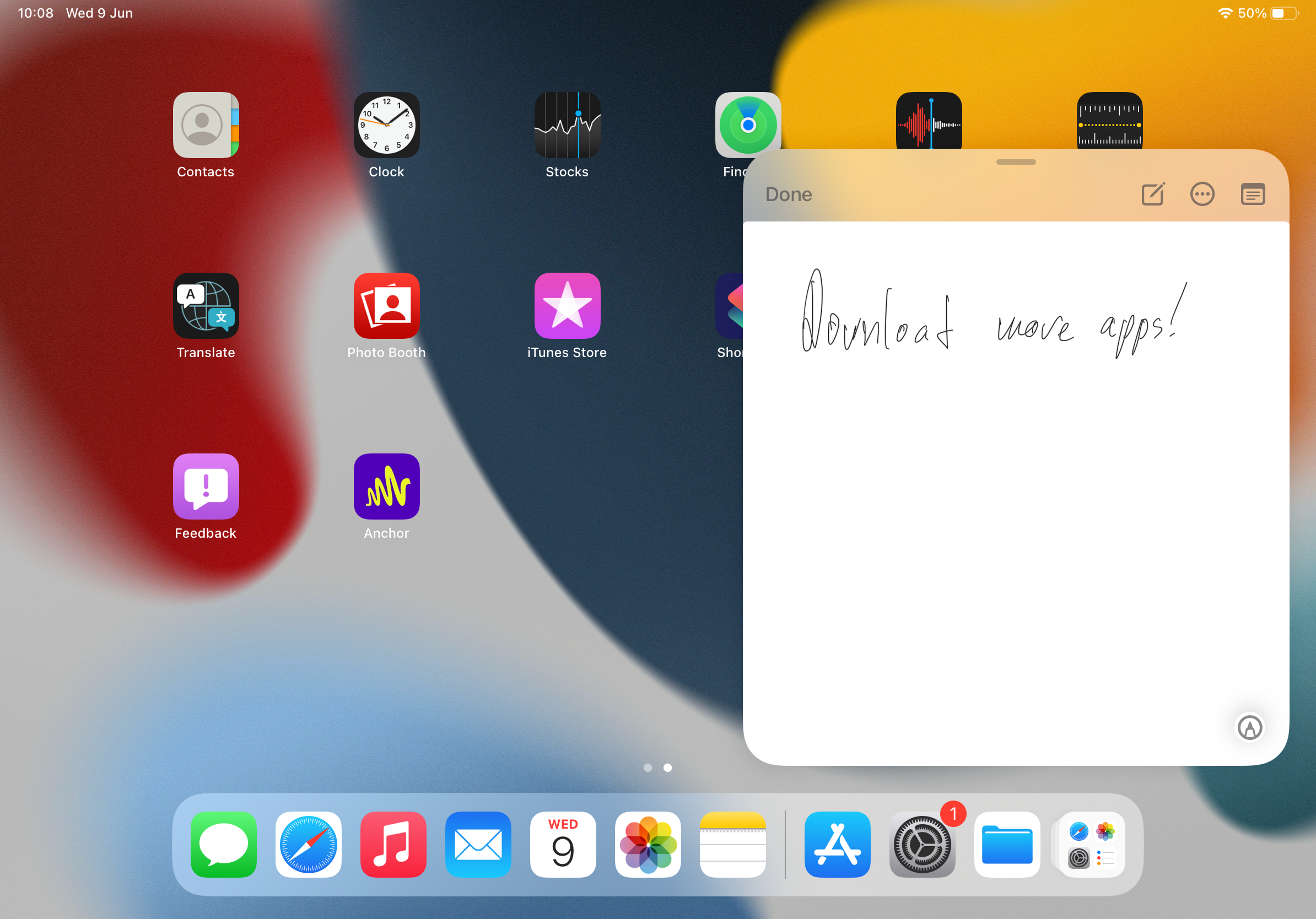The width and height of the screenshot is (1316, 919).
Task: Open Settings with badge notification
Action: 922,844
